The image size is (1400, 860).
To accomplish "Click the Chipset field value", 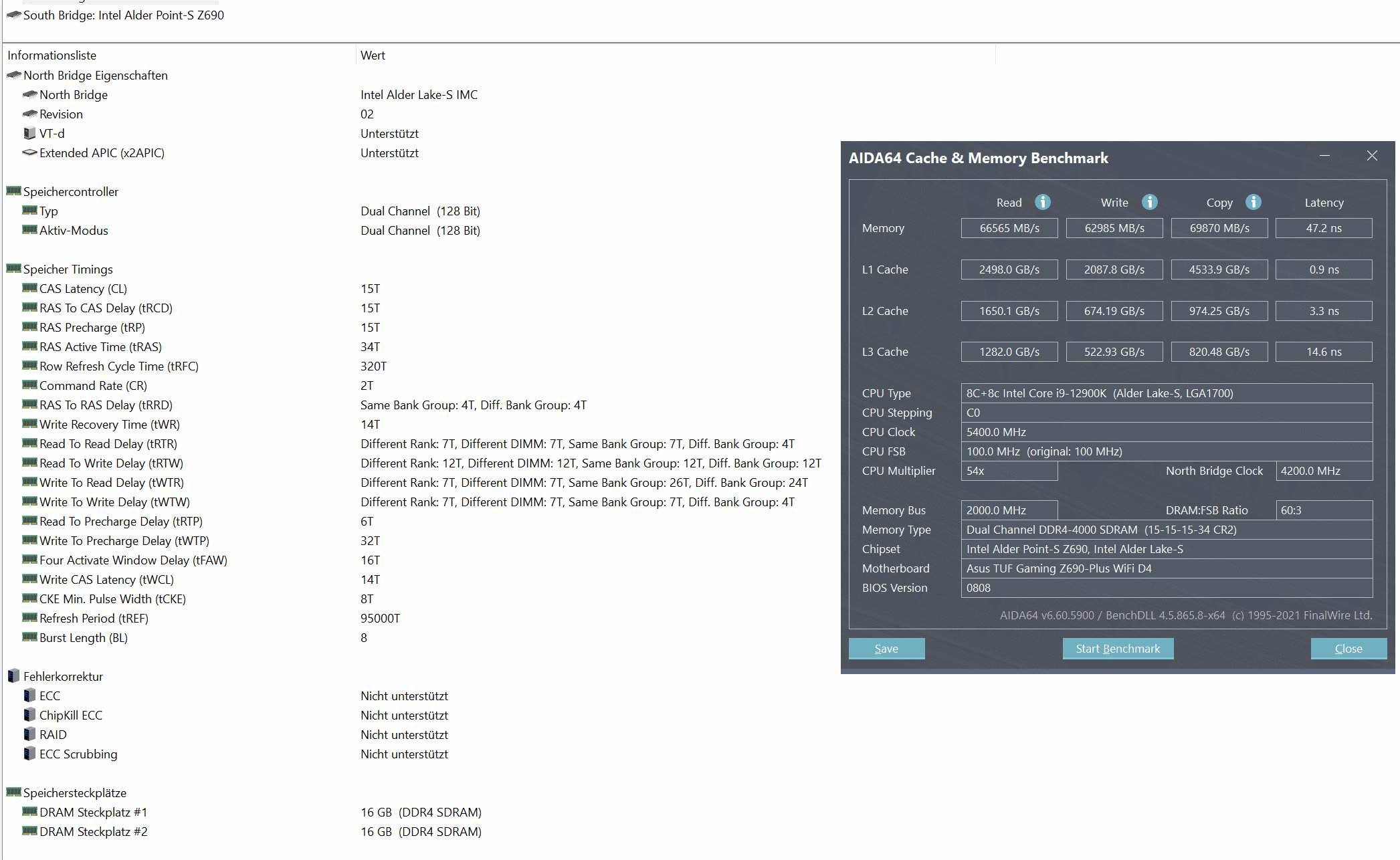I will [1167, 549].
